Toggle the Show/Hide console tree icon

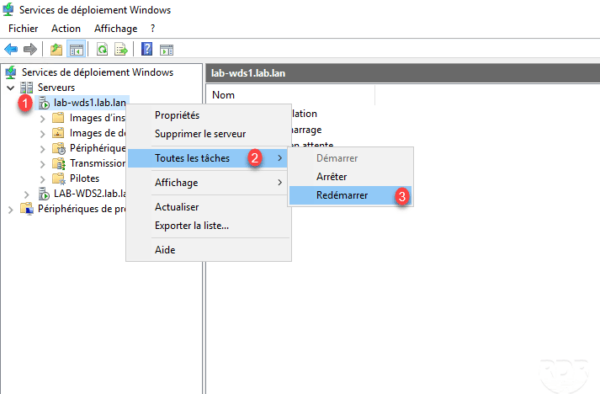point(76,50)
